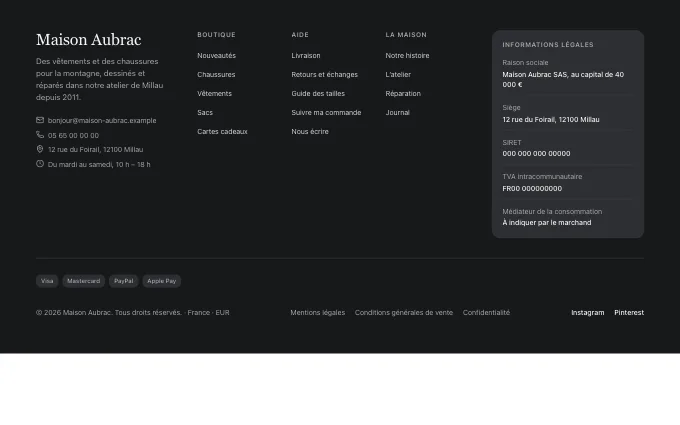
Task: Open the Confidentialité link
Action: 486,313
